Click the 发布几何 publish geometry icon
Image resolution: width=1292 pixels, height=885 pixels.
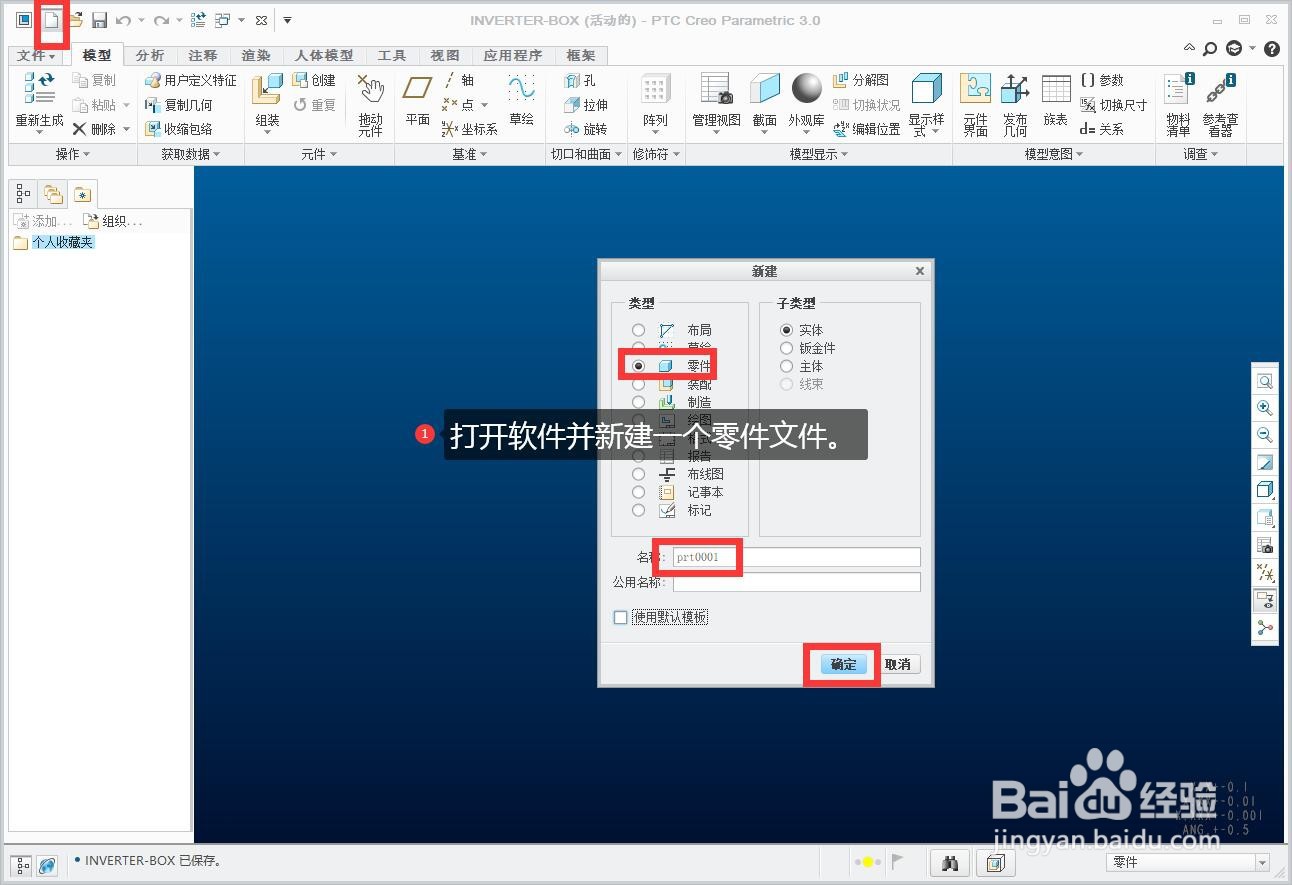(1015, 90)
